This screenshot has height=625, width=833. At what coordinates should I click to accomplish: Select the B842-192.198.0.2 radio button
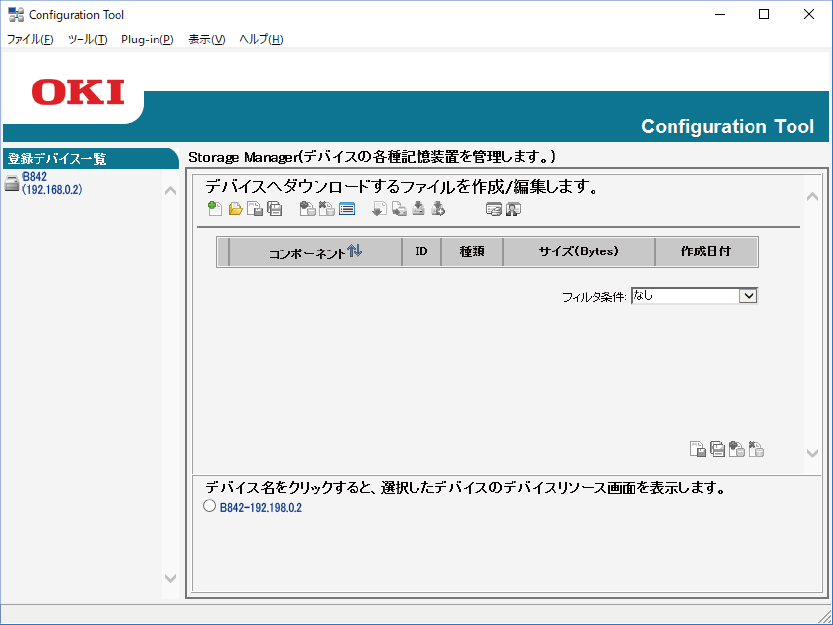click(x=209, y=505)
